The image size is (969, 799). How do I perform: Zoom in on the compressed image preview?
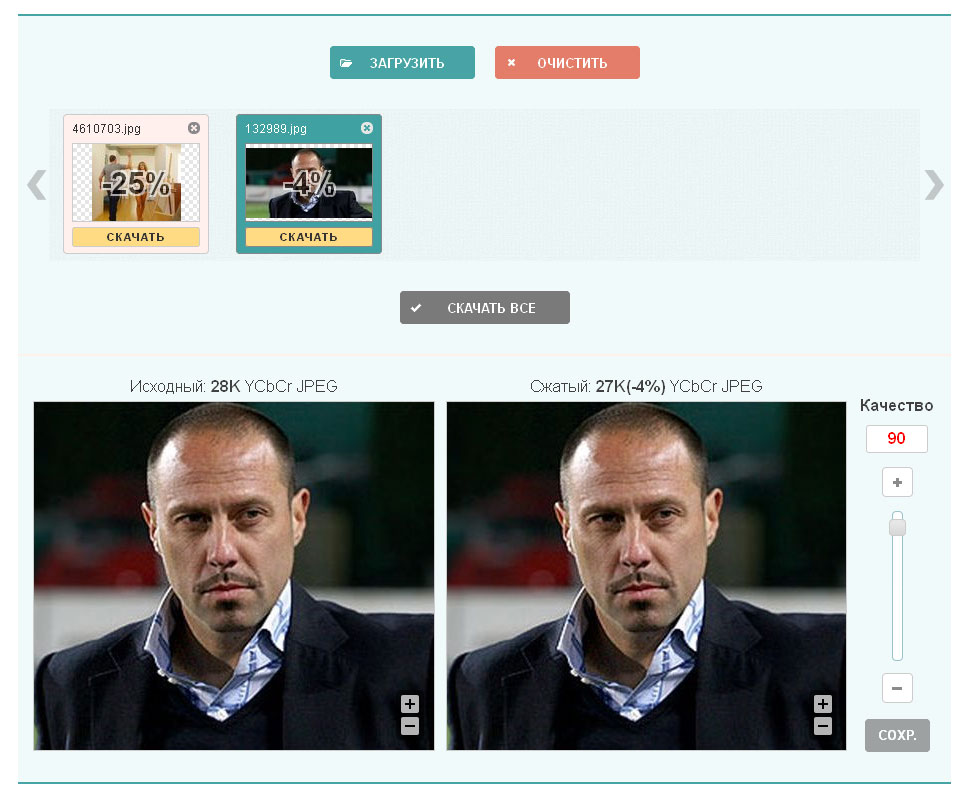pos(823,704)
